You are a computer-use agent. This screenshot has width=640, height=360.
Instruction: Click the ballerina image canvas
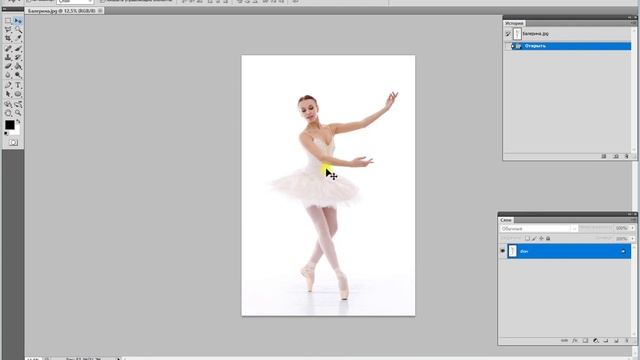328,185
